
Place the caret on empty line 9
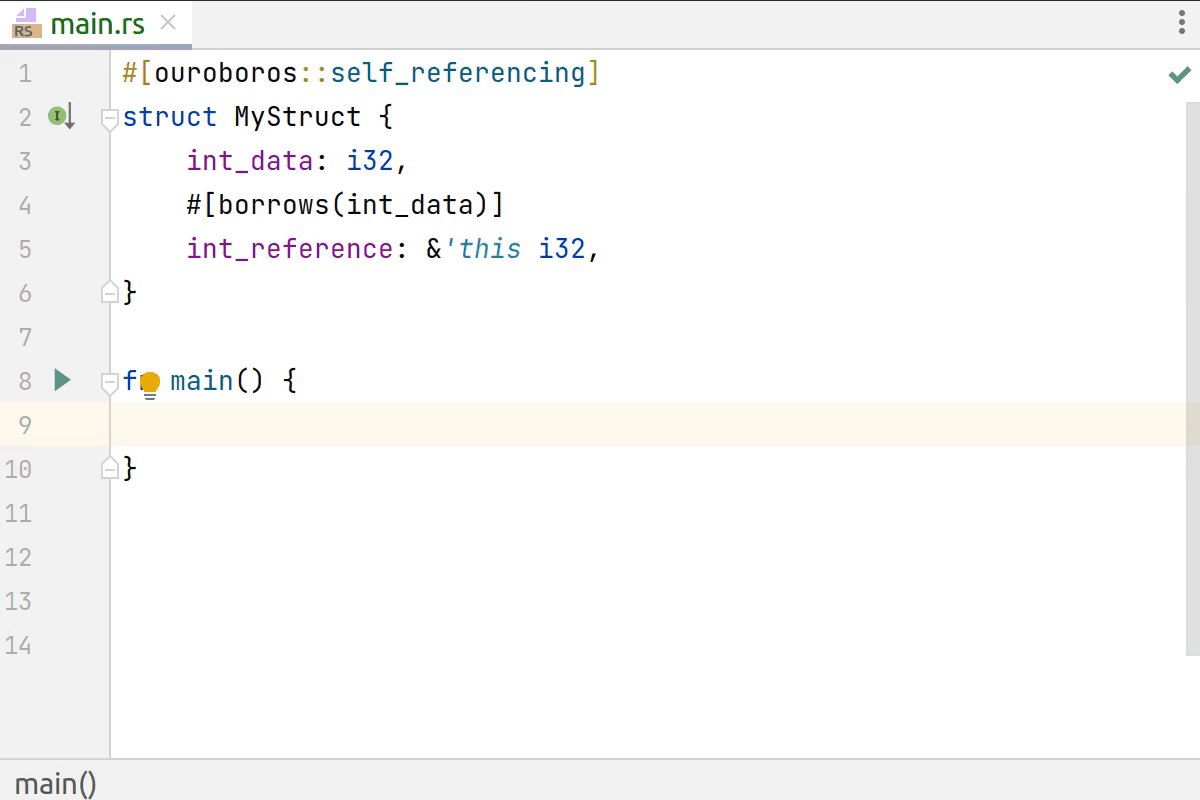[655, 425]
